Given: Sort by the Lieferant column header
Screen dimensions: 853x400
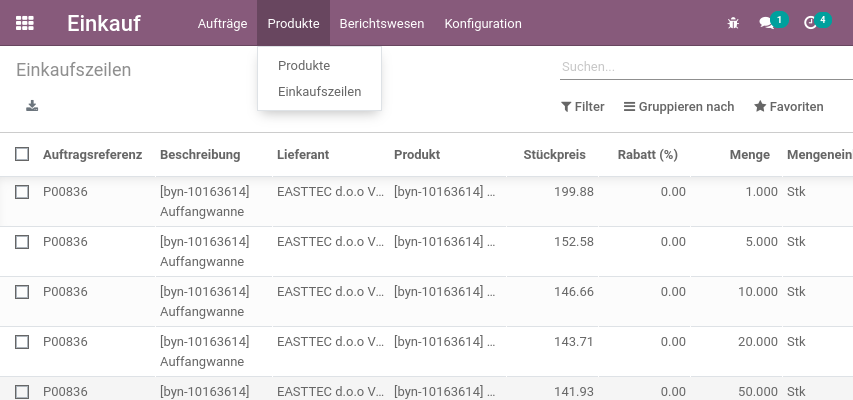Looking at the screenshot, I should point(303,155).
